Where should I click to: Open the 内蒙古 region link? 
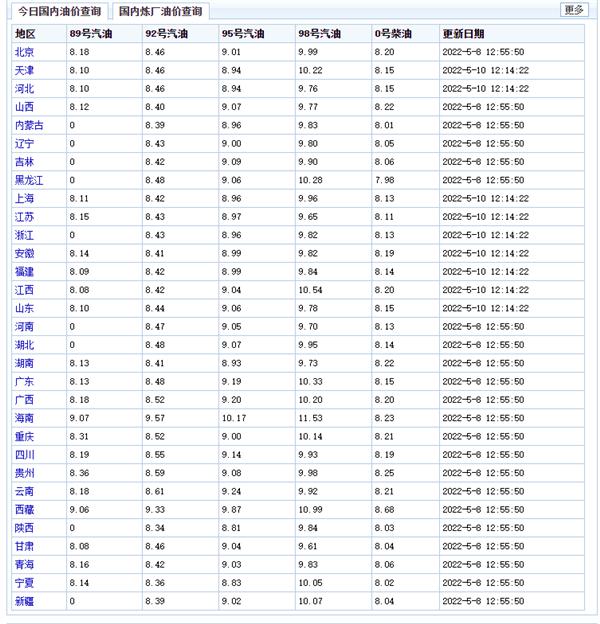coord(29,125)
